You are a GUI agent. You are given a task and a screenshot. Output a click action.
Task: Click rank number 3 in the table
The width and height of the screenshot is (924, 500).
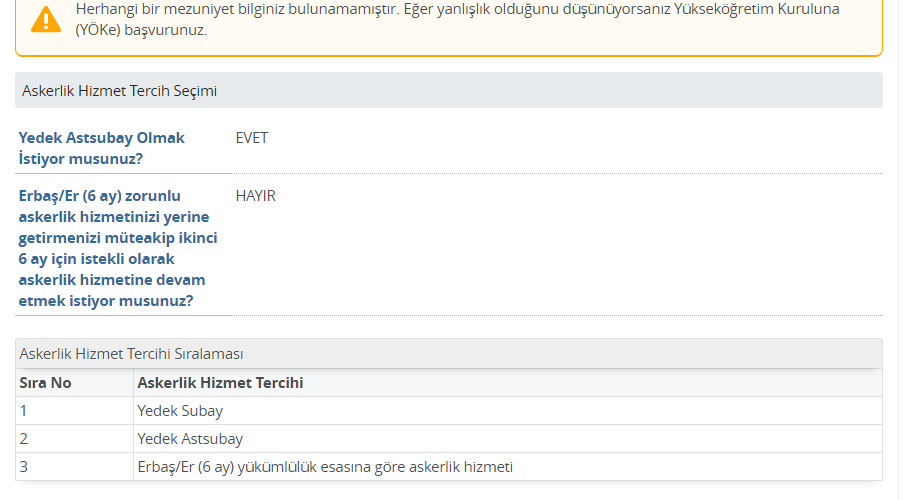[x=24, y=467]
